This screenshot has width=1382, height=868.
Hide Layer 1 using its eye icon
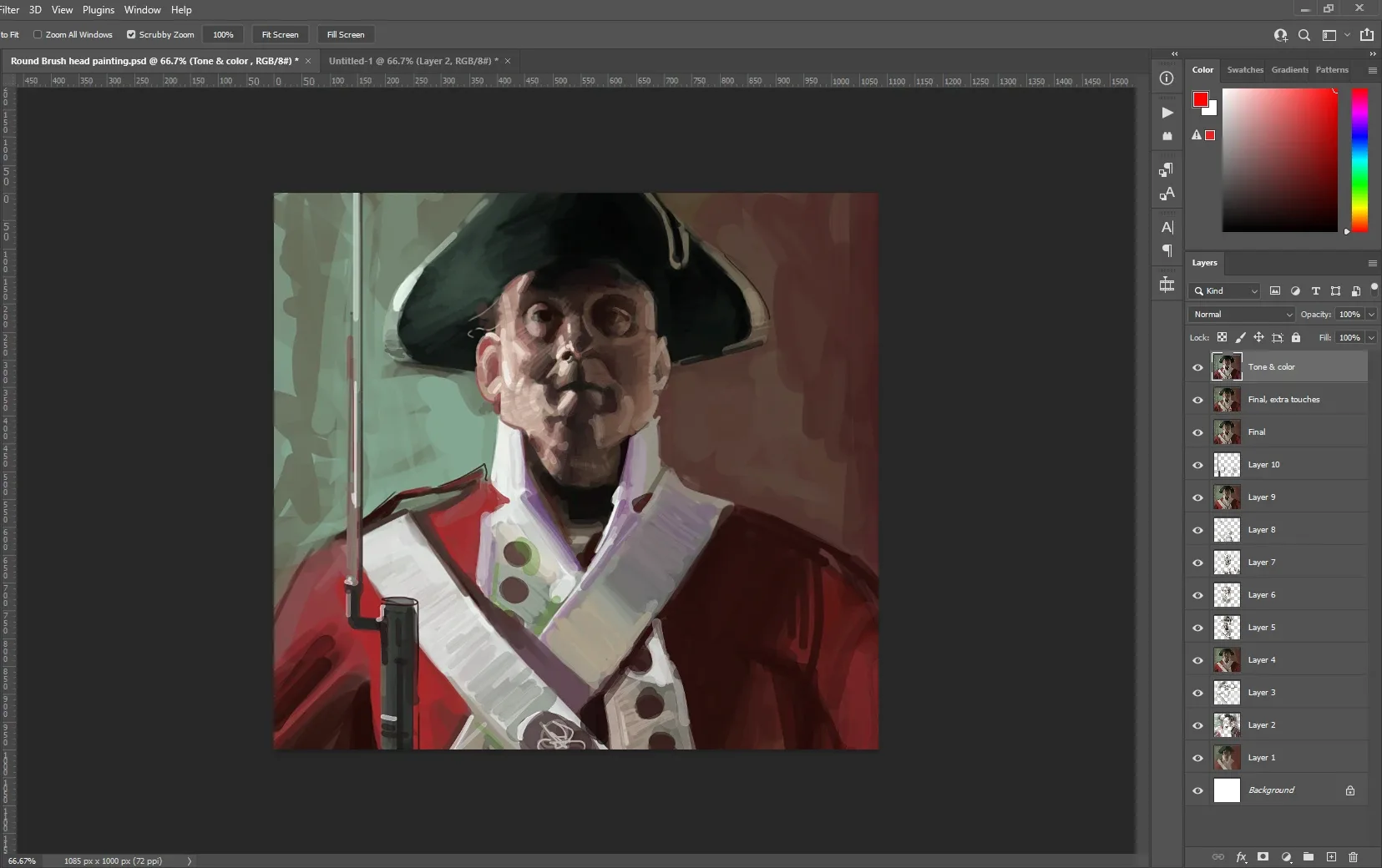[1197, 758]
